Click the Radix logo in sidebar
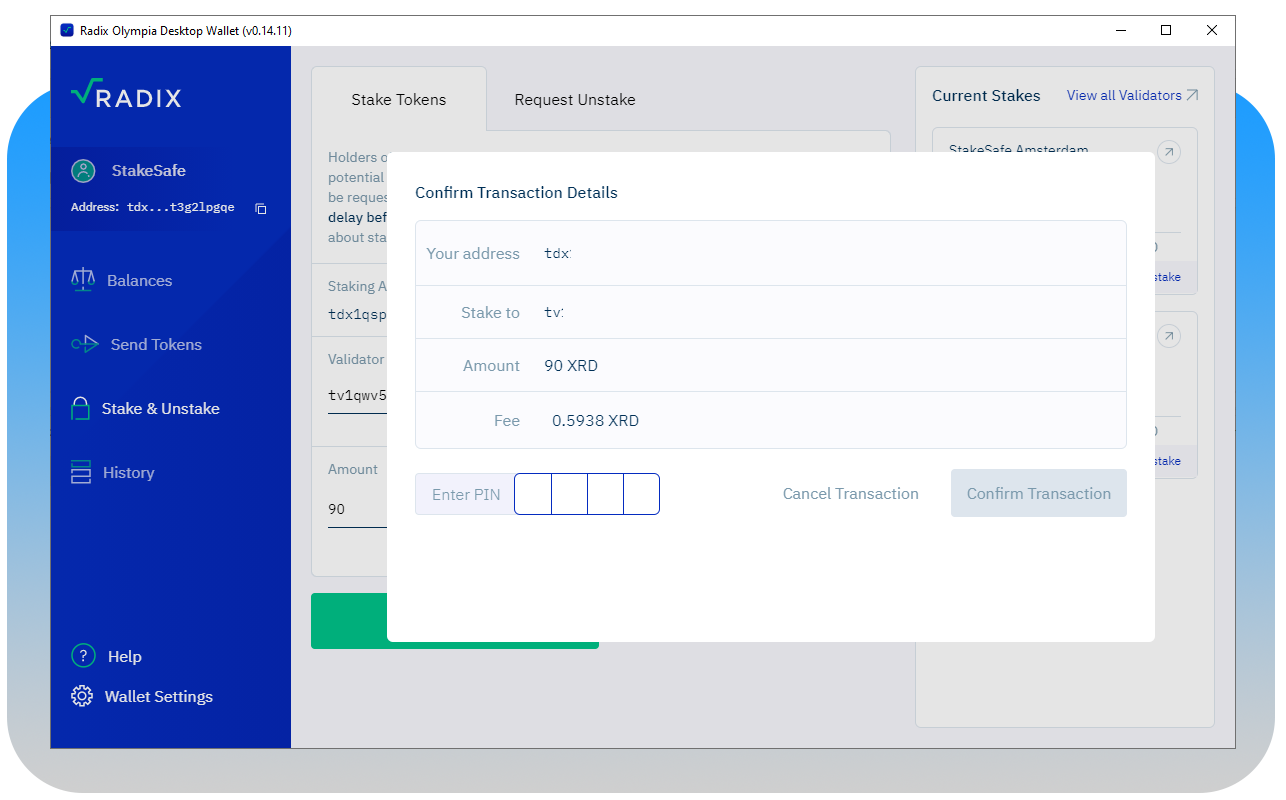This screenshot has width=1286, height=800. point(126,95)
